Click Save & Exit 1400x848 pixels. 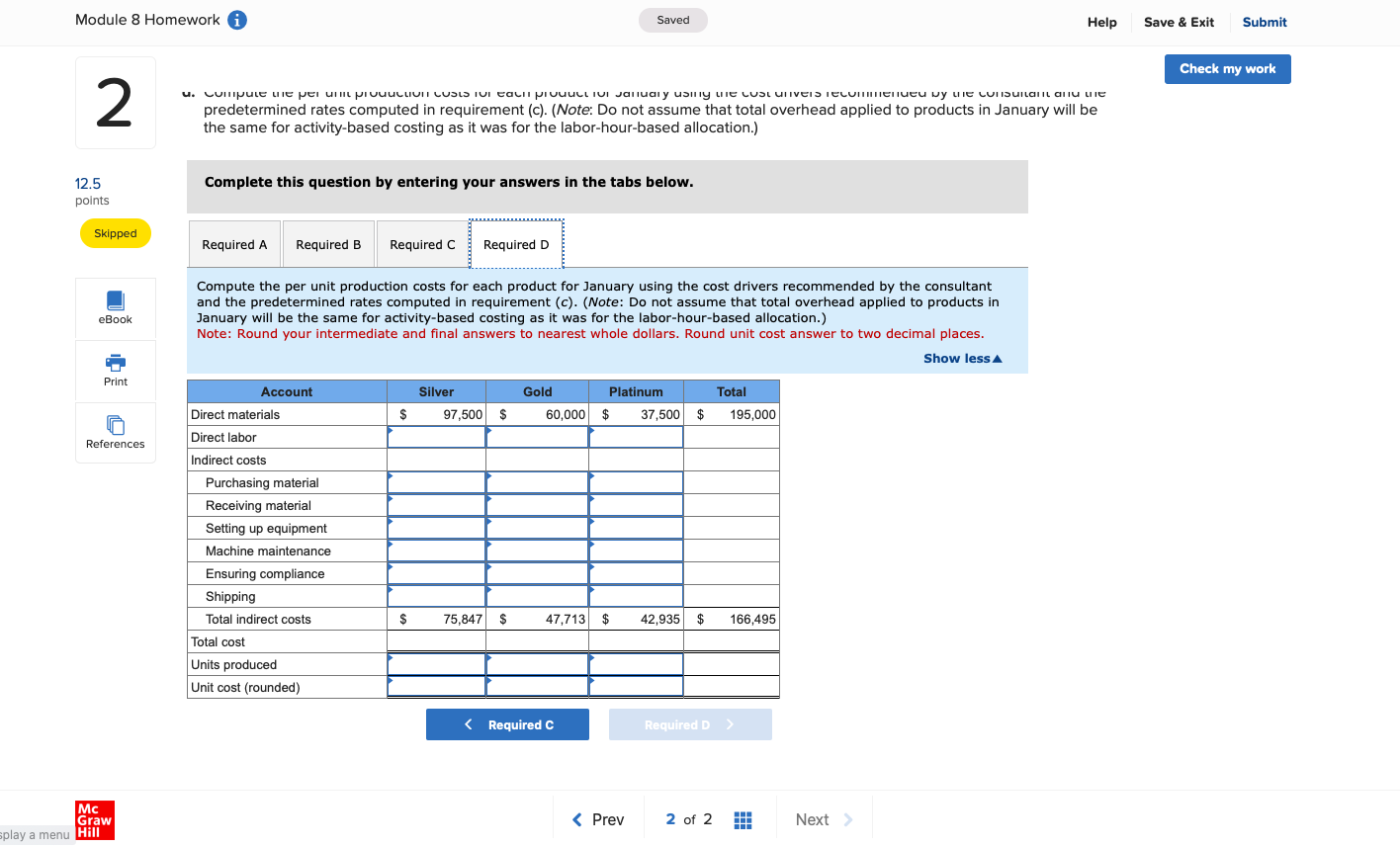[1179, 22]
